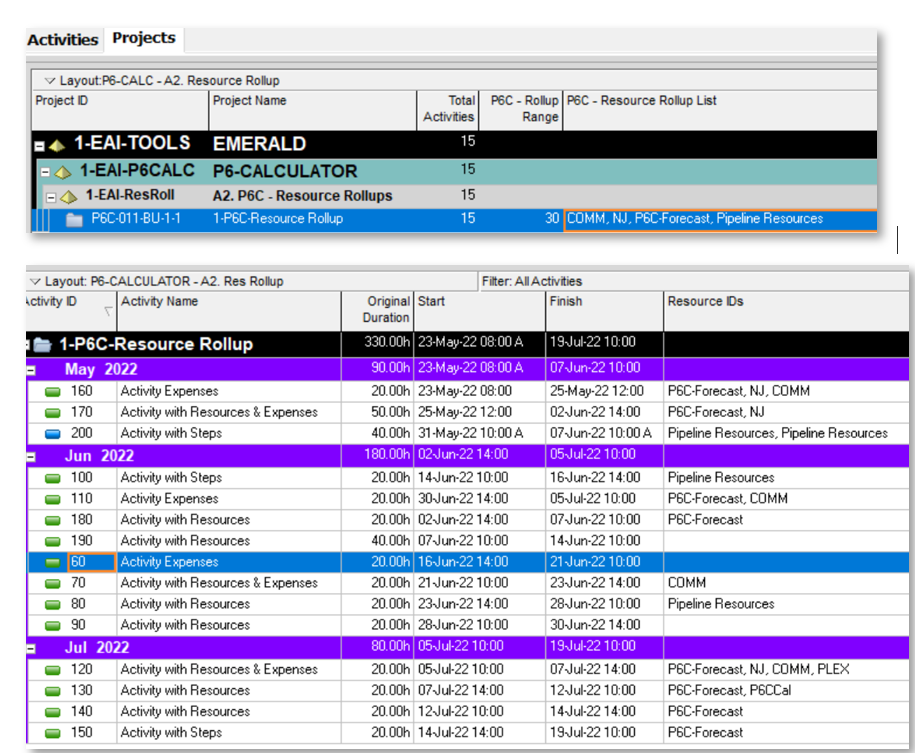Click the folder icon beside 1-P6C-Resource Rollup header
The image size is (915, 753).
tap(43, 345)
